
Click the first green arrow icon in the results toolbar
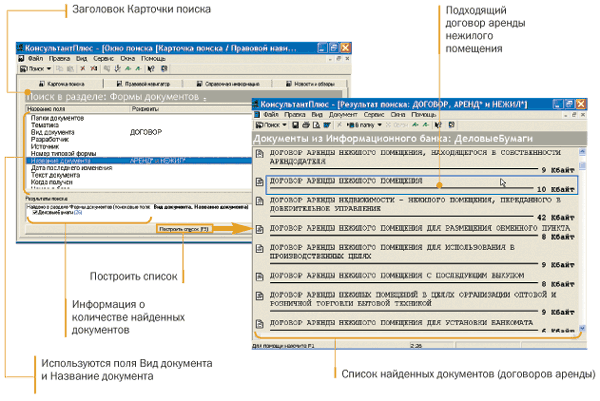[x=415, y=125]
